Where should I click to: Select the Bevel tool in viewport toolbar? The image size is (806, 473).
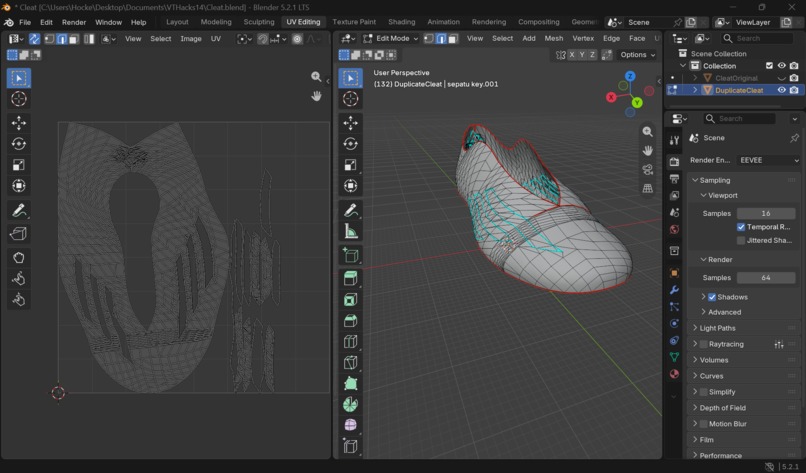point(351,320)
